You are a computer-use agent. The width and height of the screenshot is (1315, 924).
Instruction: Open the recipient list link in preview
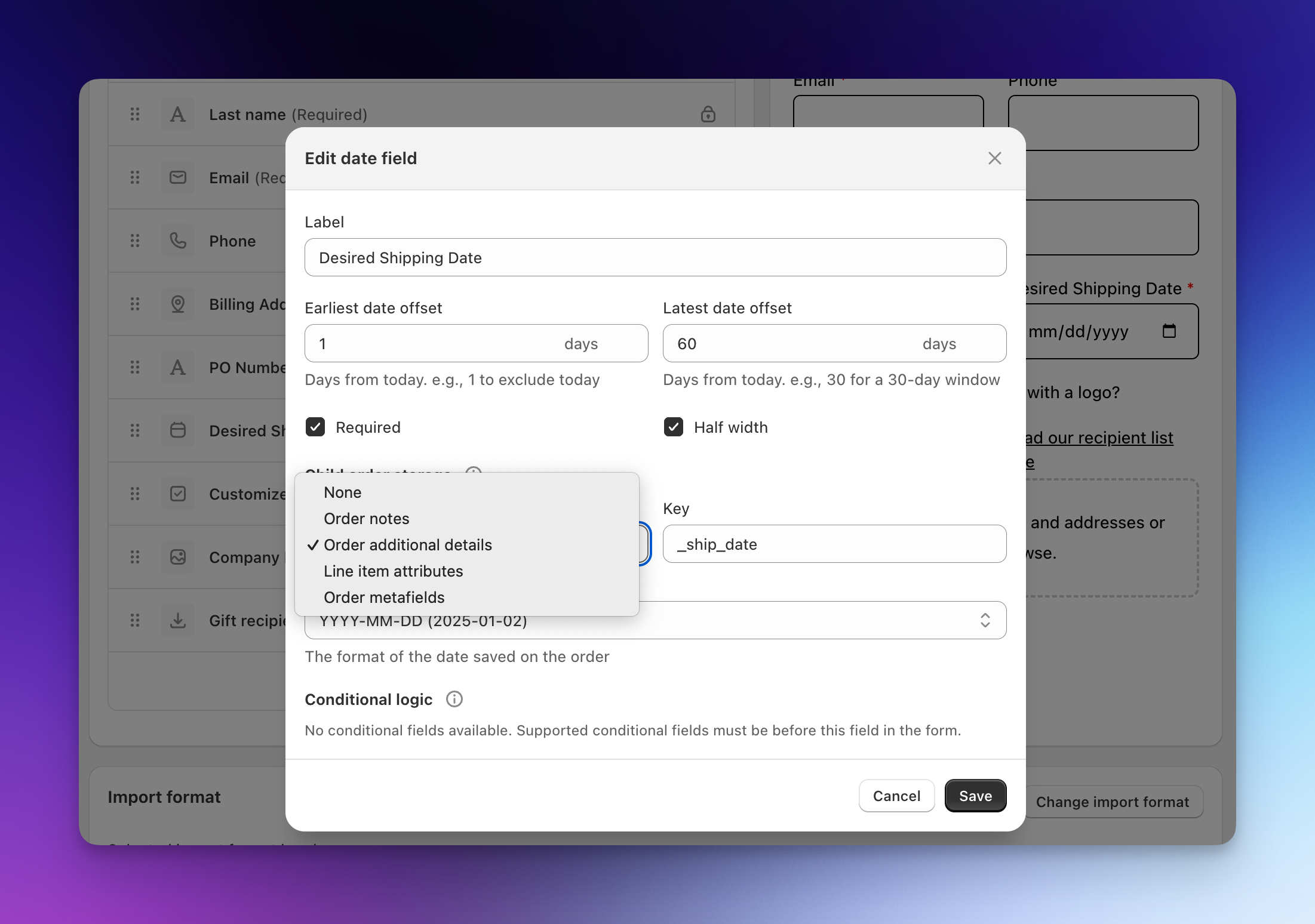[x=1099, y=438]
